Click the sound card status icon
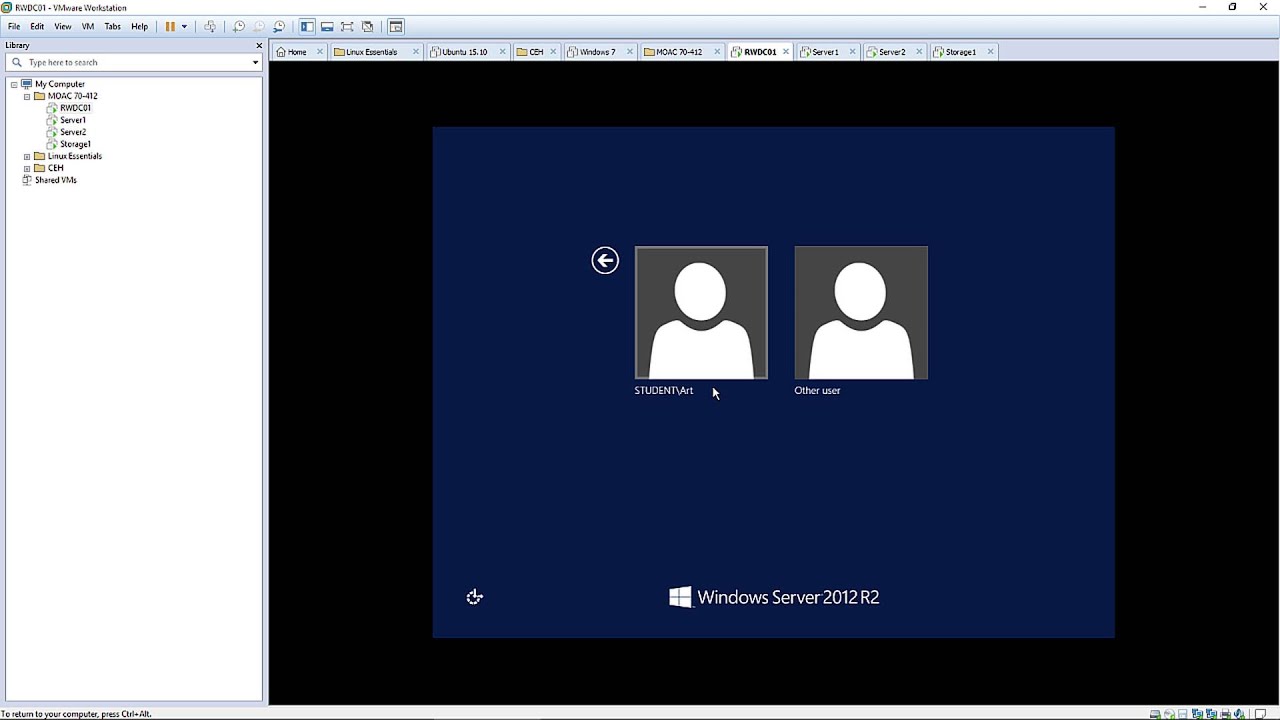Screen dimensions: 1280x720 pos(1239,714)
